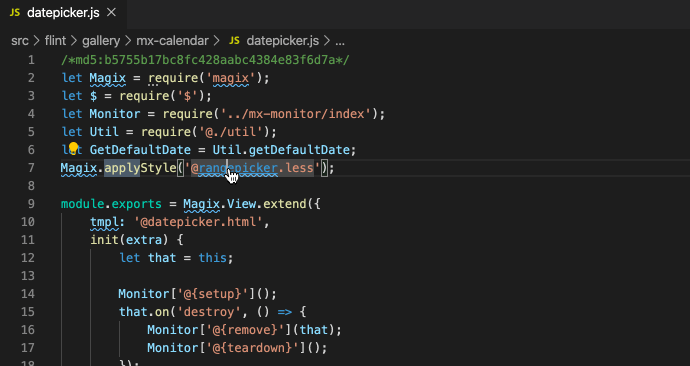Open the mx-calendar breadcrumb segment

tap(172, 41)
